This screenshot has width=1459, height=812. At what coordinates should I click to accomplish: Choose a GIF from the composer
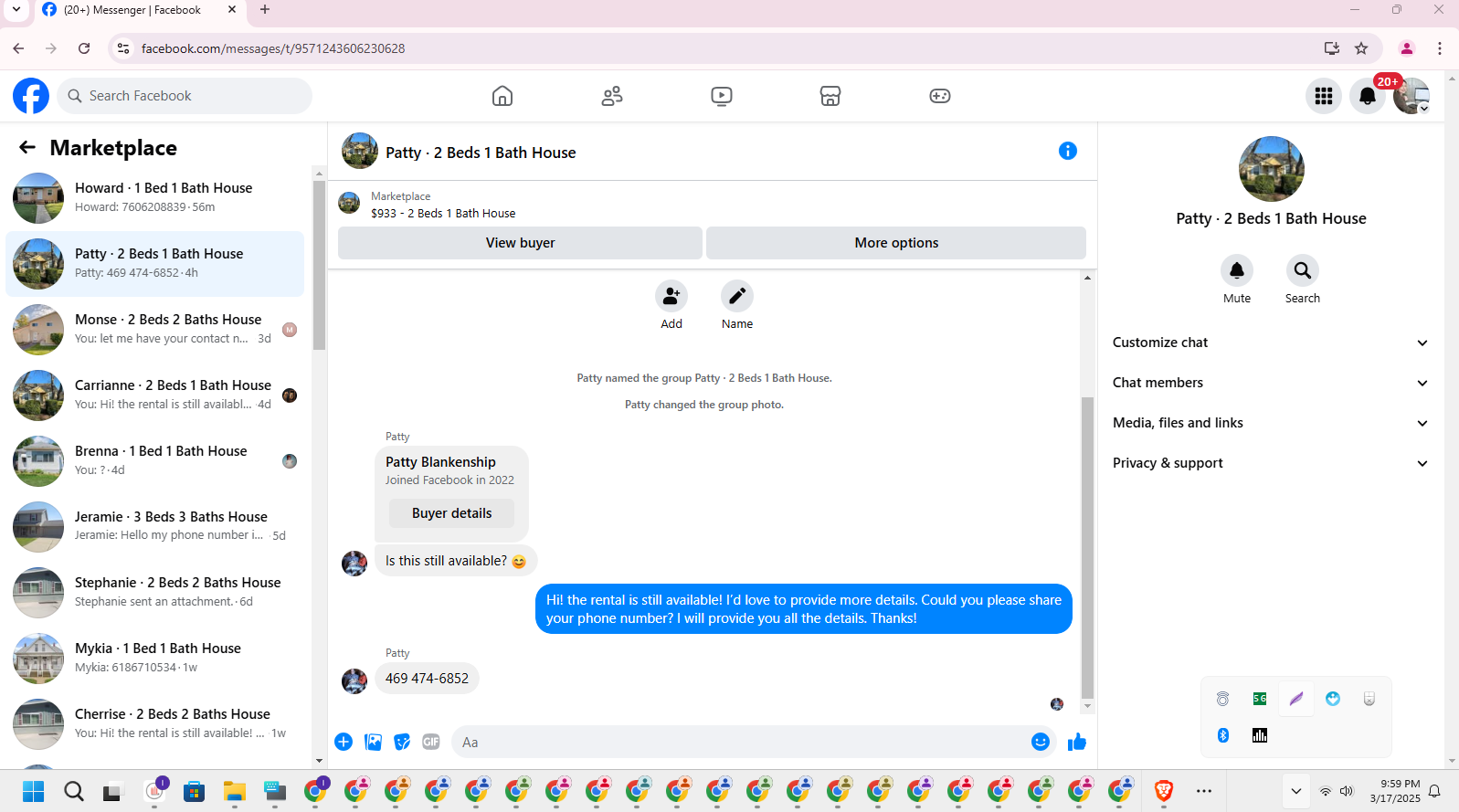[431, 742]
